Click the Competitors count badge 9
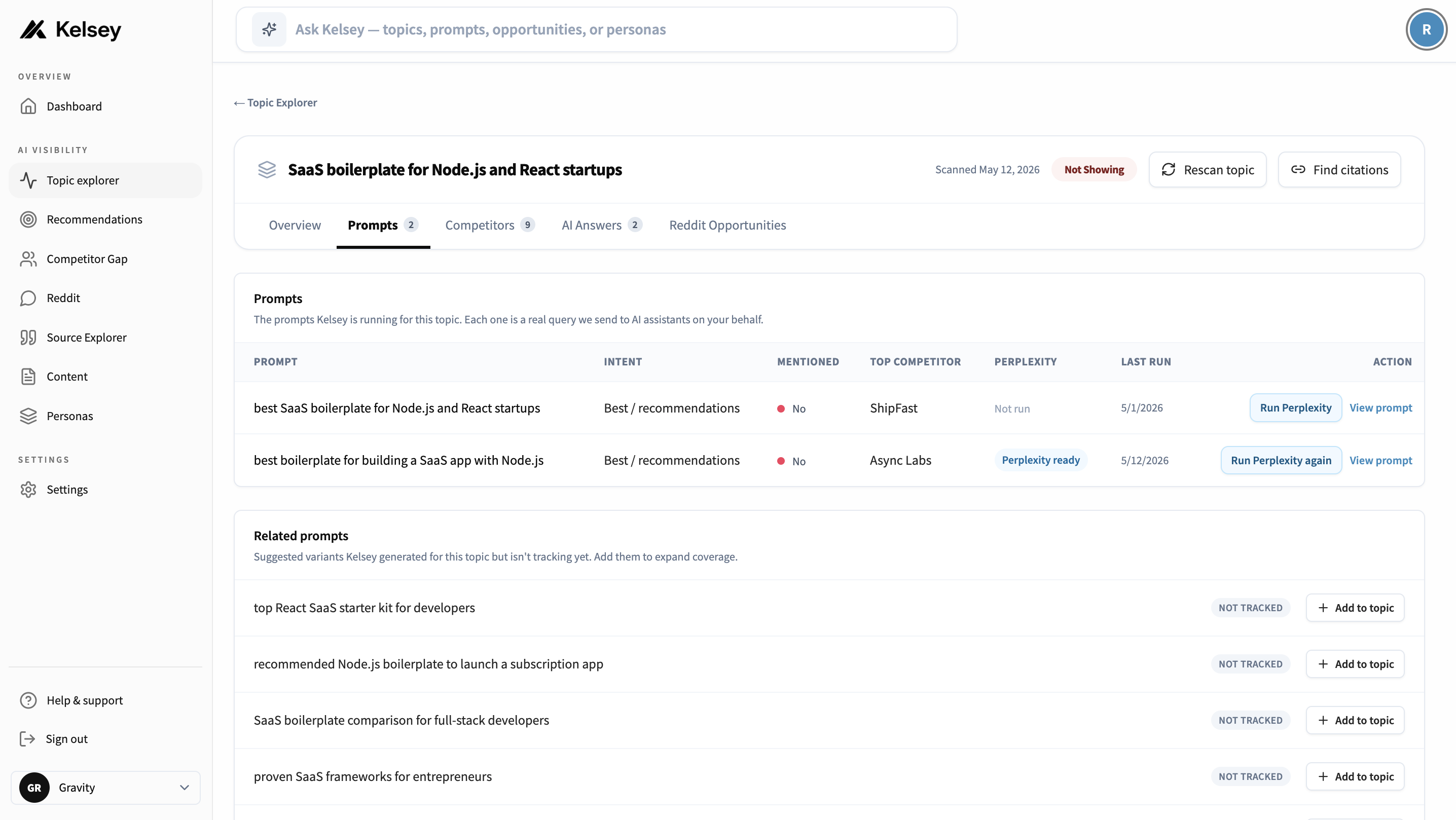 click(x=527, y=225)
